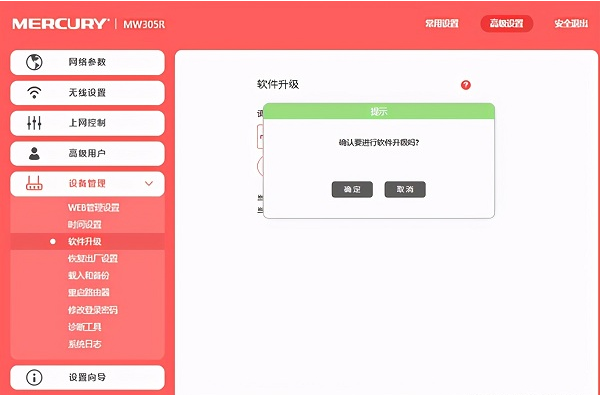This screenshot has height=395, width=601.
Task: Click the 软件升级 page heading
Action: (x=278, y=85)
